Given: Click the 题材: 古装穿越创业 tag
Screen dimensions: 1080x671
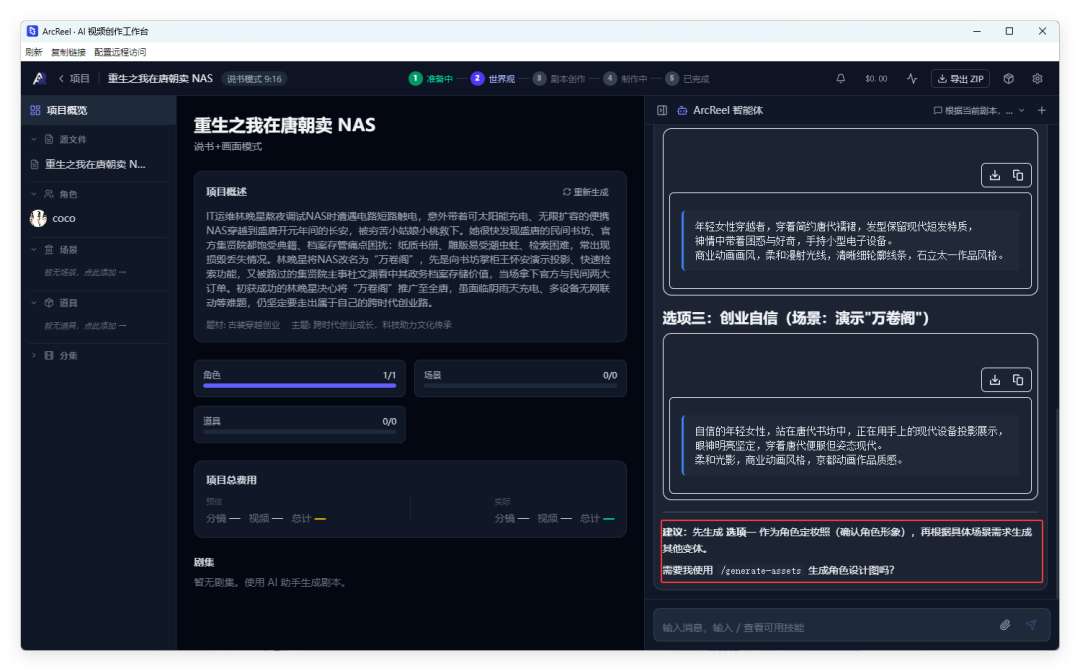Looking at the screenshot, I should click(242, 324).
